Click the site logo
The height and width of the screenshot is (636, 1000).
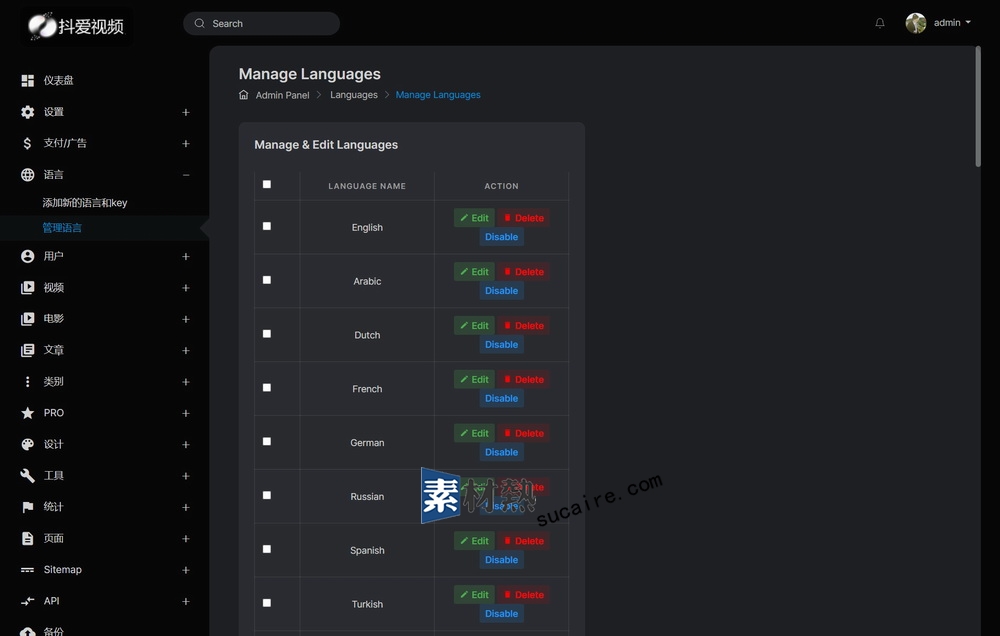[x=76, y=26]
